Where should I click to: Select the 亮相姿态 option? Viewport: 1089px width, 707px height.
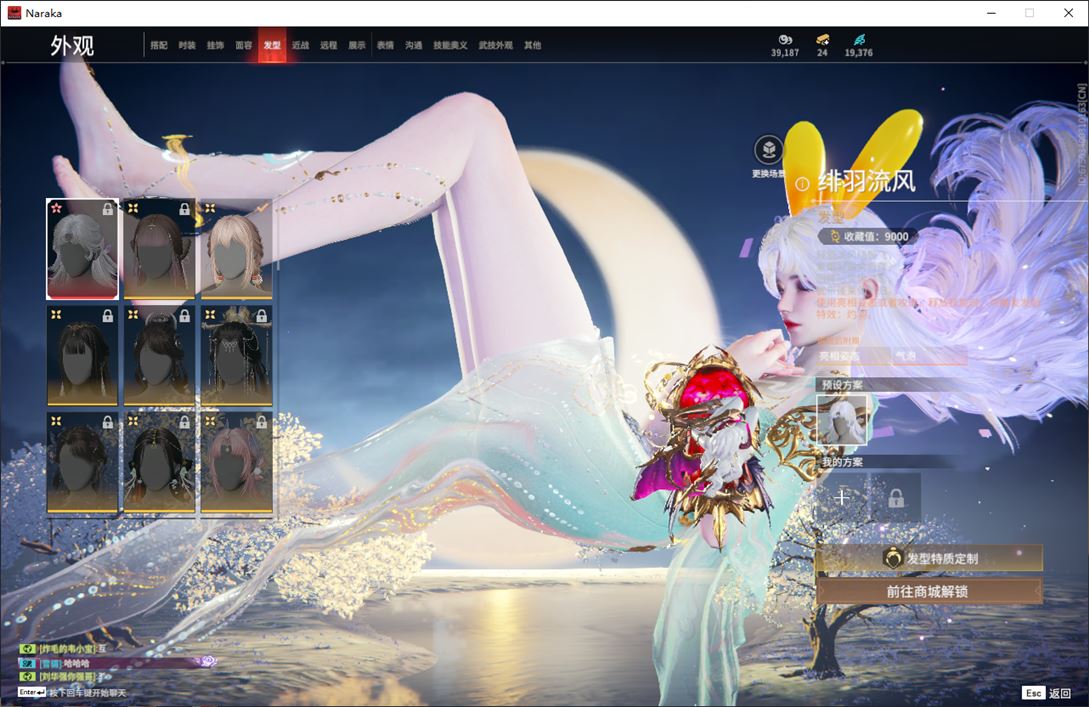click(838, 356)
